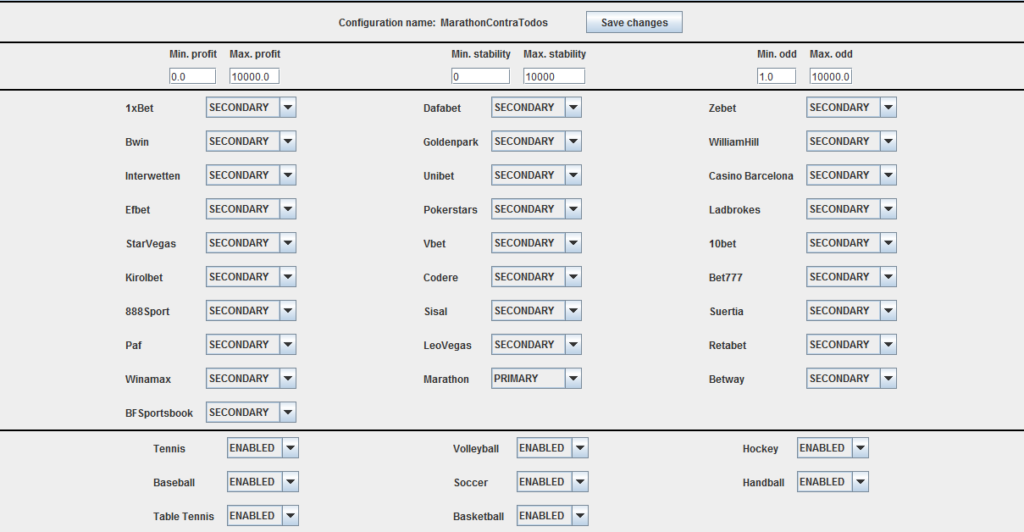
Task: Open the Bet777 role dropdown
Action: (852, 277)
